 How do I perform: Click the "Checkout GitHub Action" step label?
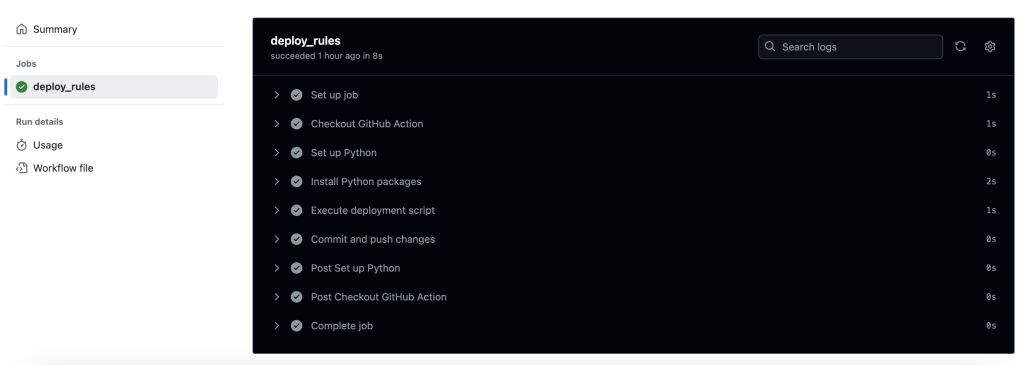[367, 124]
